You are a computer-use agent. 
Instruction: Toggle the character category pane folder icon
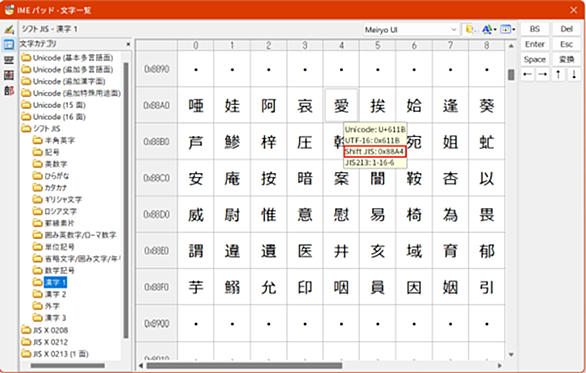click(x=469, y=29)
